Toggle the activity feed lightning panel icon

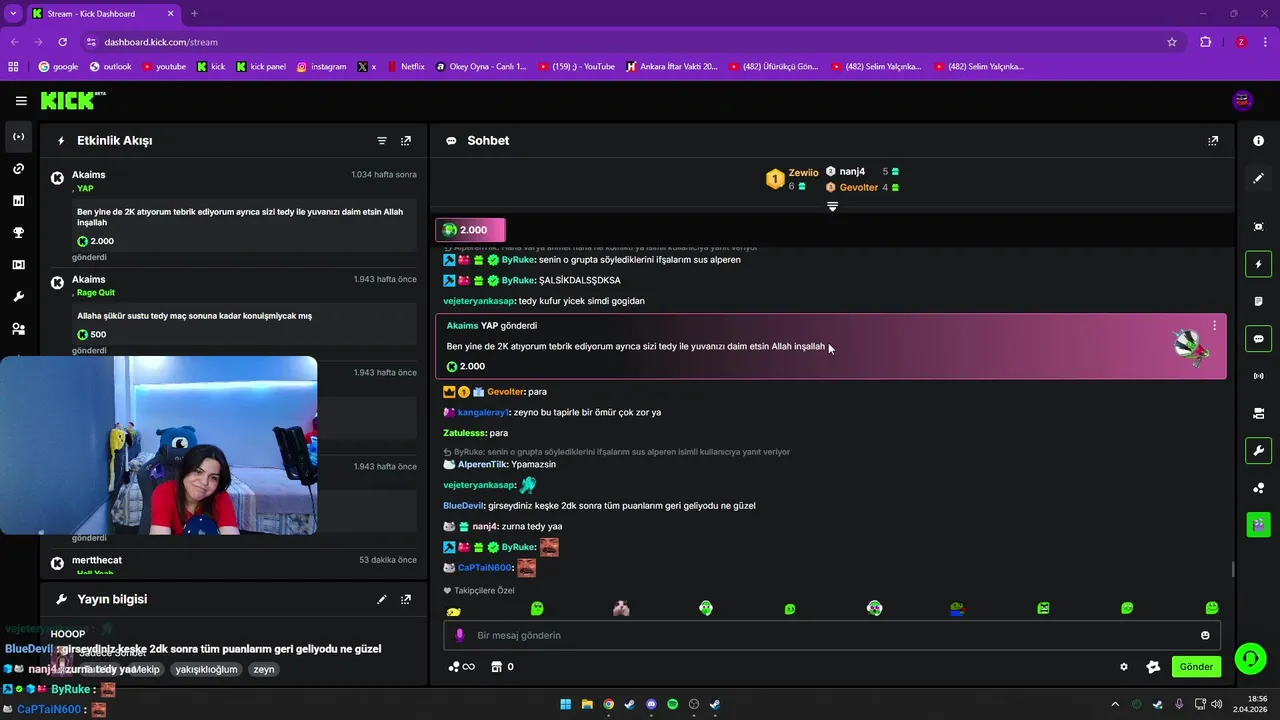(1259, 264)
